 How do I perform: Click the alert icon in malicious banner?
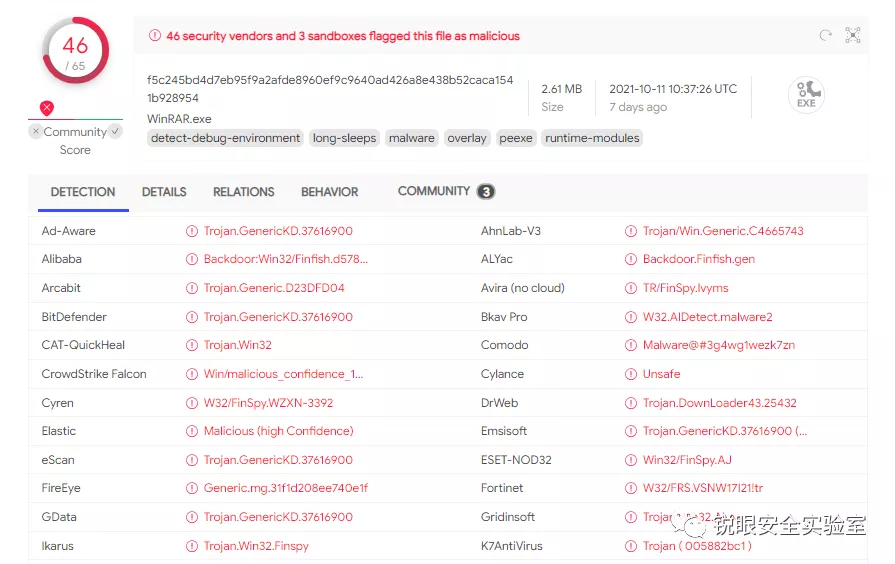coord(155,35)
